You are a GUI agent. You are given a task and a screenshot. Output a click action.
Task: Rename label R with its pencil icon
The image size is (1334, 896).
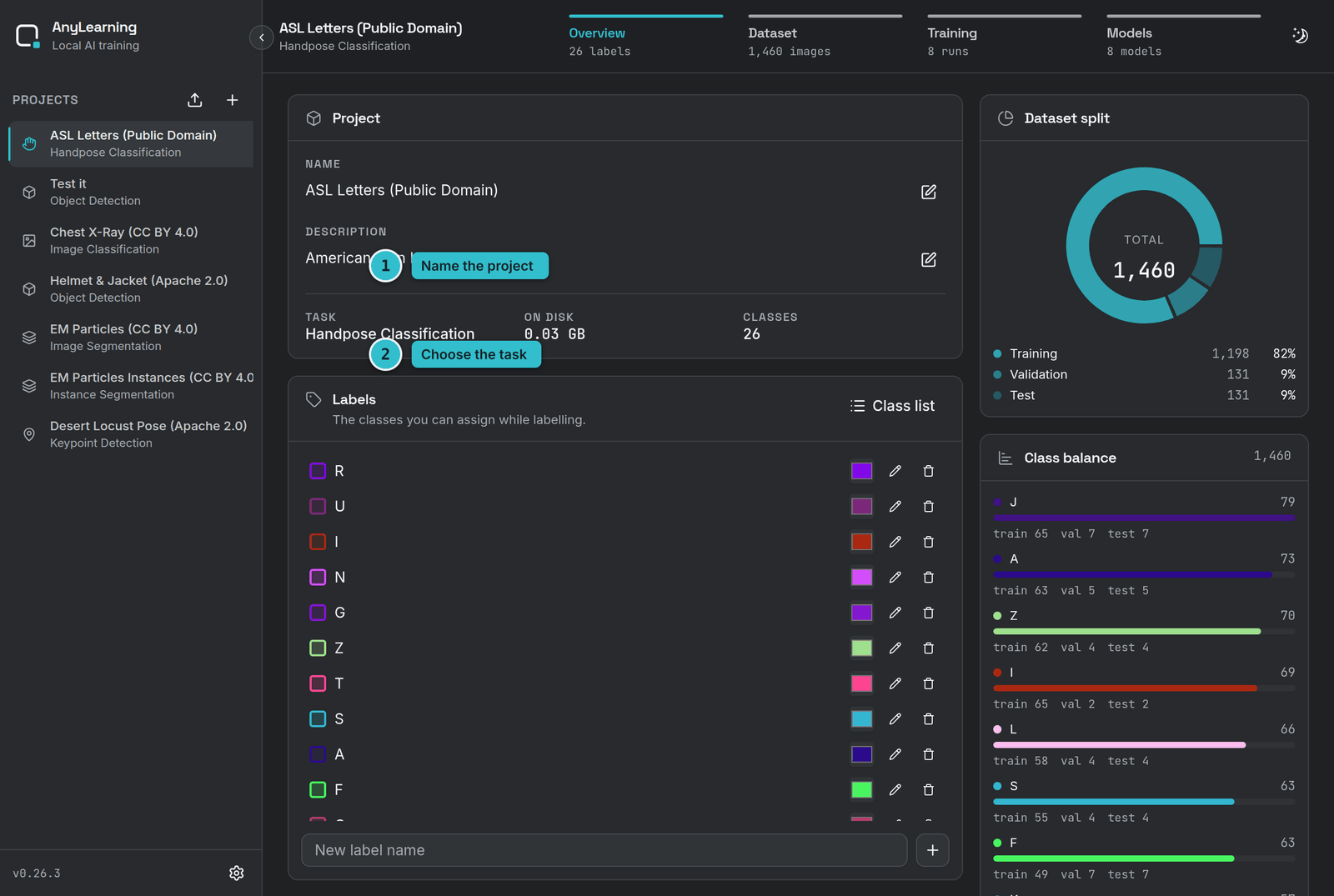(x=895, y=471)
